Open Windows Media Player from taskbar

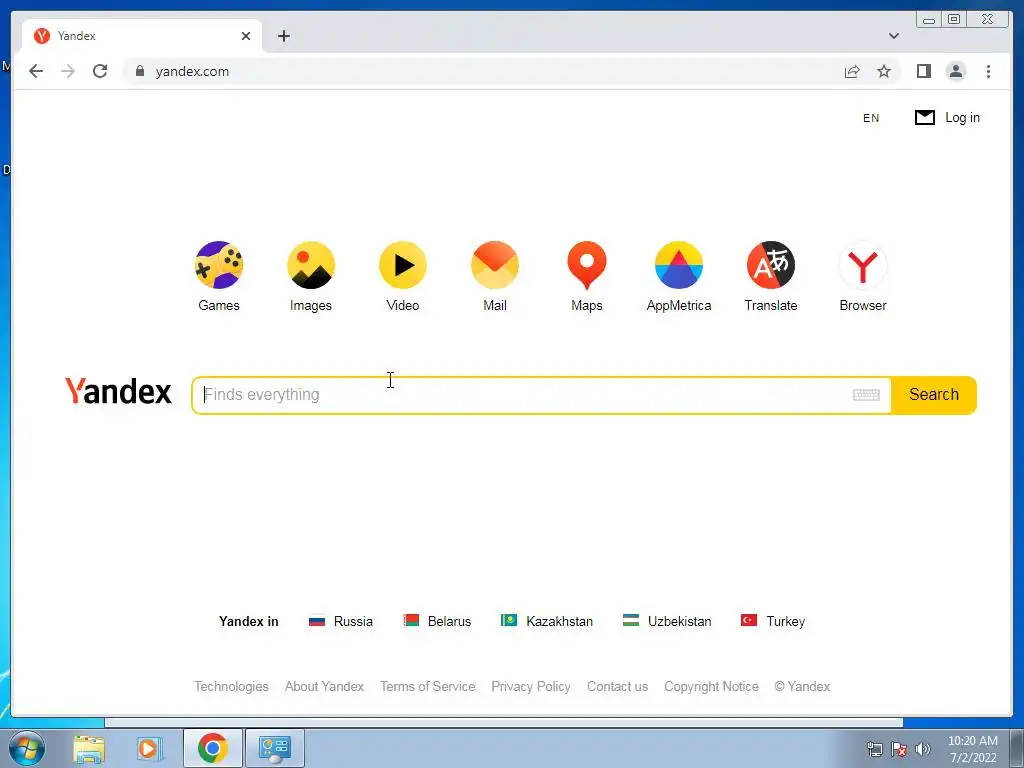(150, 748)
